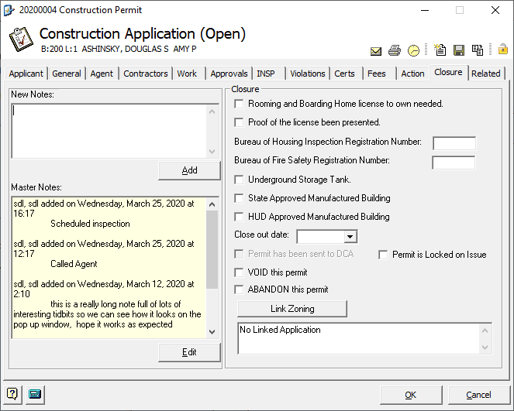Viewport: 514px width, 411px height.
Task: Tick HUD Approved Manufactured Building
Action: [x=239, y=217]
